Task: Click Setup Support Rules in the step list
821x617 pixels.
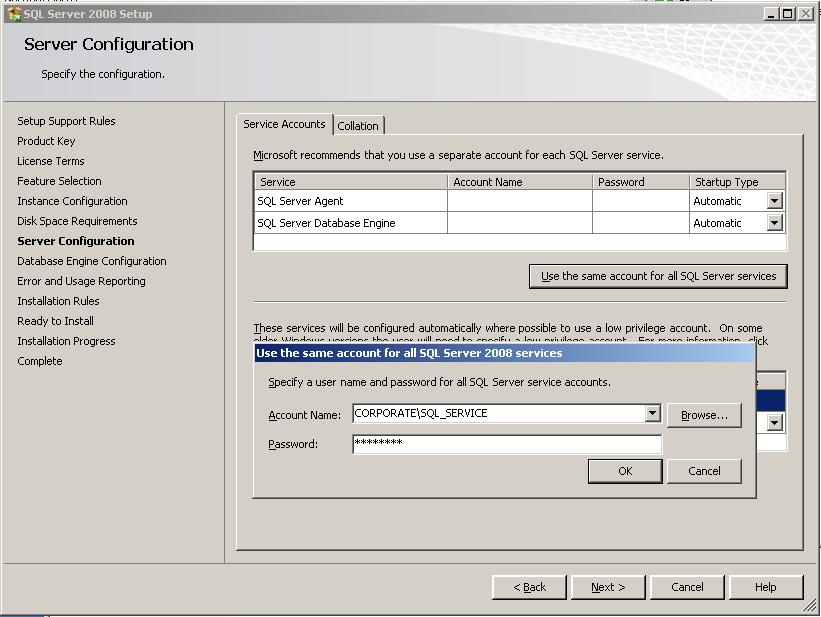Action: pos(66,121)
